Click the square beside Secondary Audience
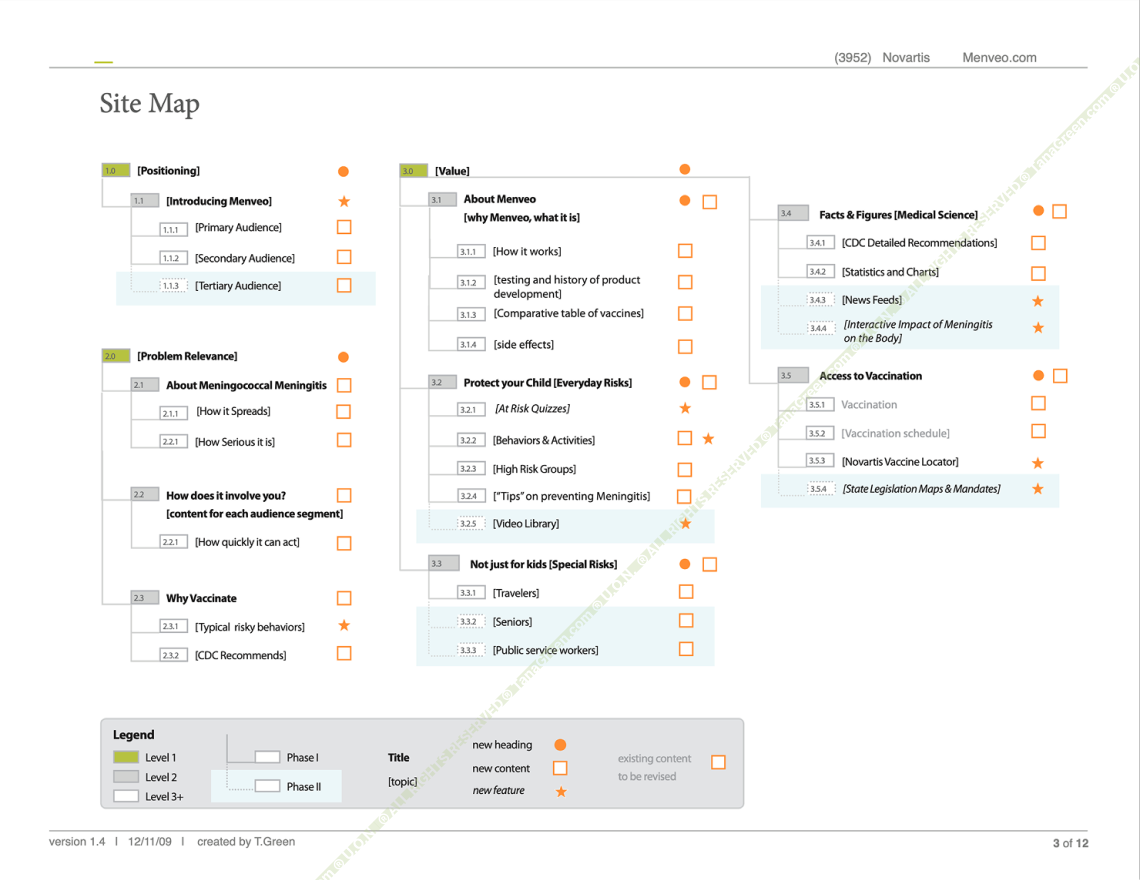This screenshot has width=1140, height=880. click(344, 257)
